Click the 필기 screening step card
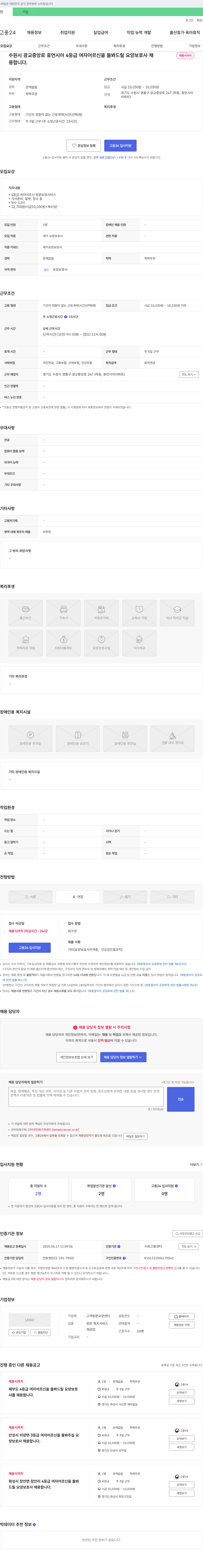Screen dimensions: 203x1568 pyautogui.click(x=125, y=897)
